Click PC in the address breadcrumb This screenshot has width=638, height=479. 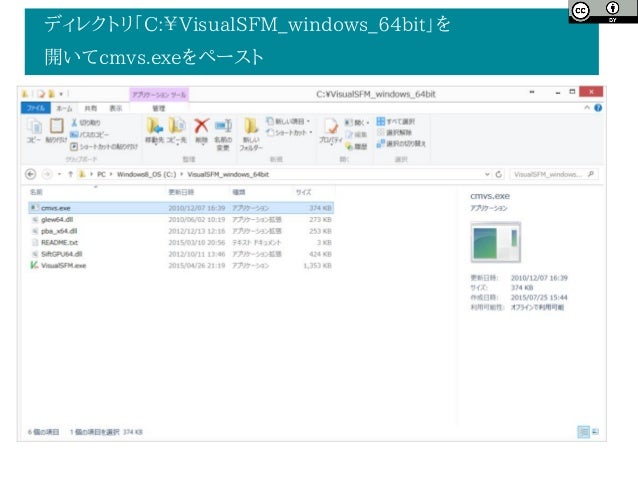101,174
